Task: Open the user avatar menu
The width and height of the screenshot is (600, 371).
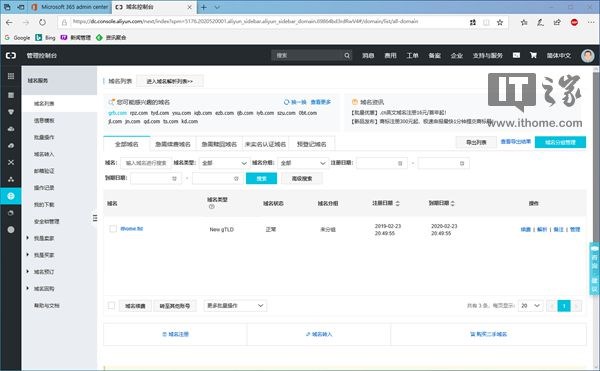Action: click(587, 55)
